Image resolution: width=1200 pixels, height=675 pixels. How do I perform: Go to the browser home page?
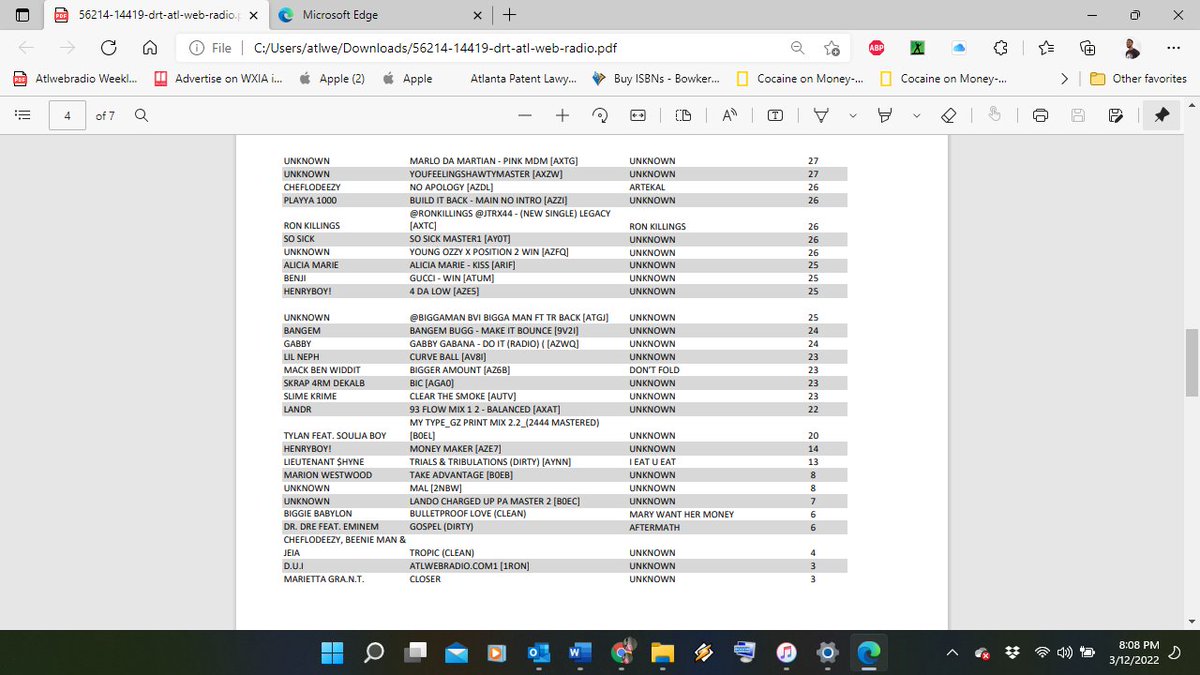click(x=149, y=47)
